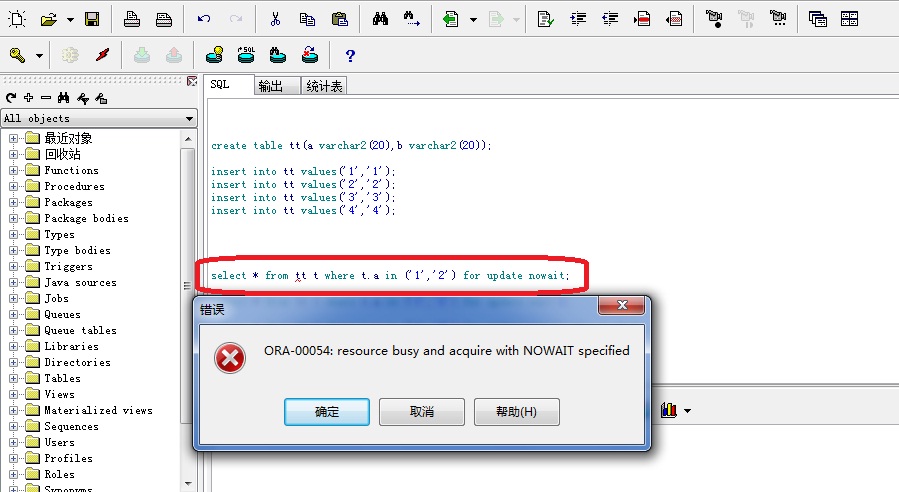Close the 错误 dialog
This screenshot has height=492, width=899.
click(x=622, y=306)
